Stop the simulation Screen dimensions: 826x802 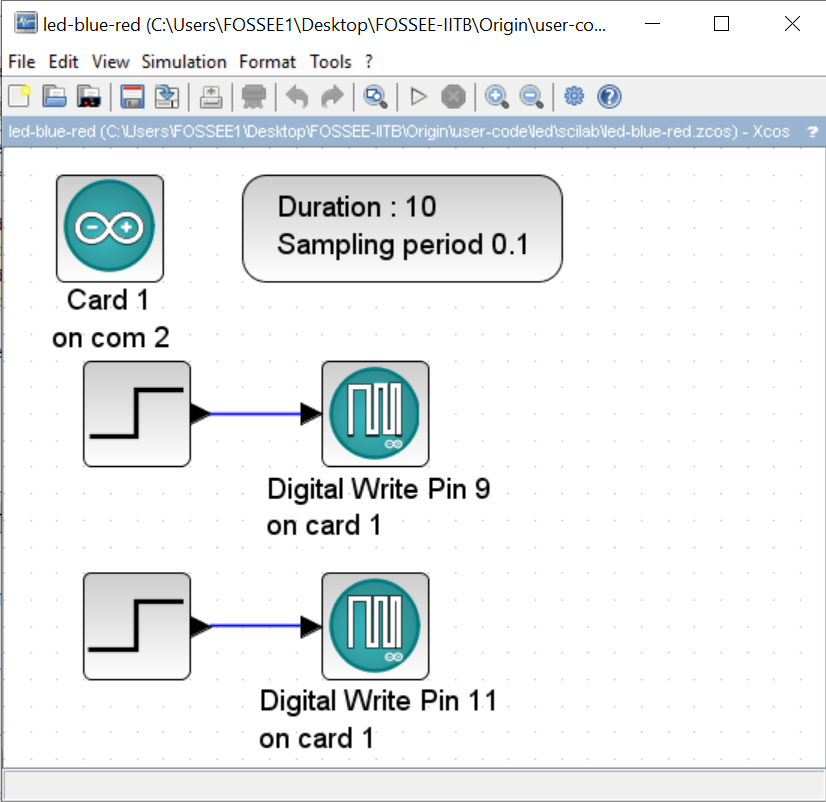coord(453,97)
